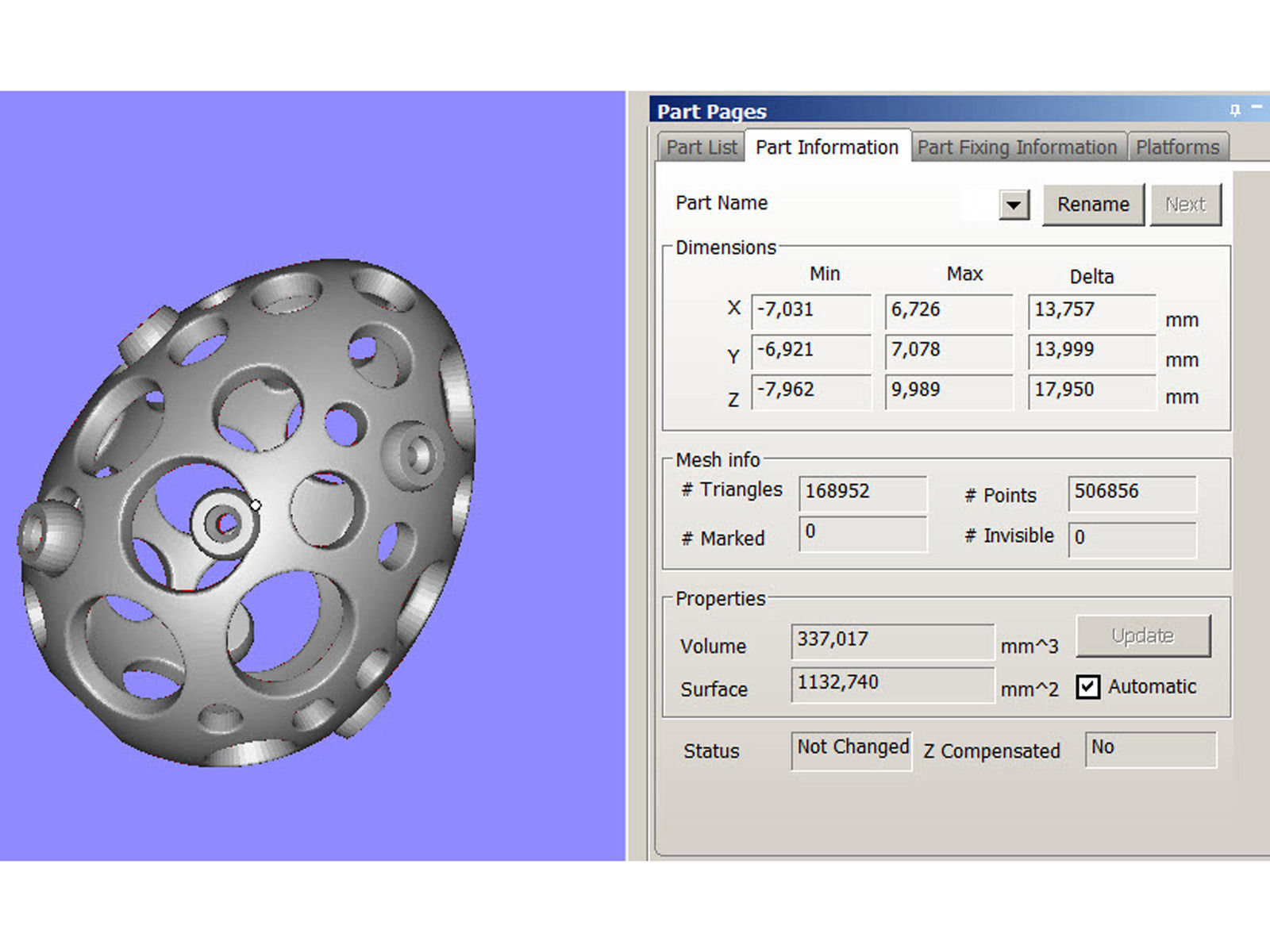Click the Triangles count field
1270x952 pixels.
[x=863, y=493]
